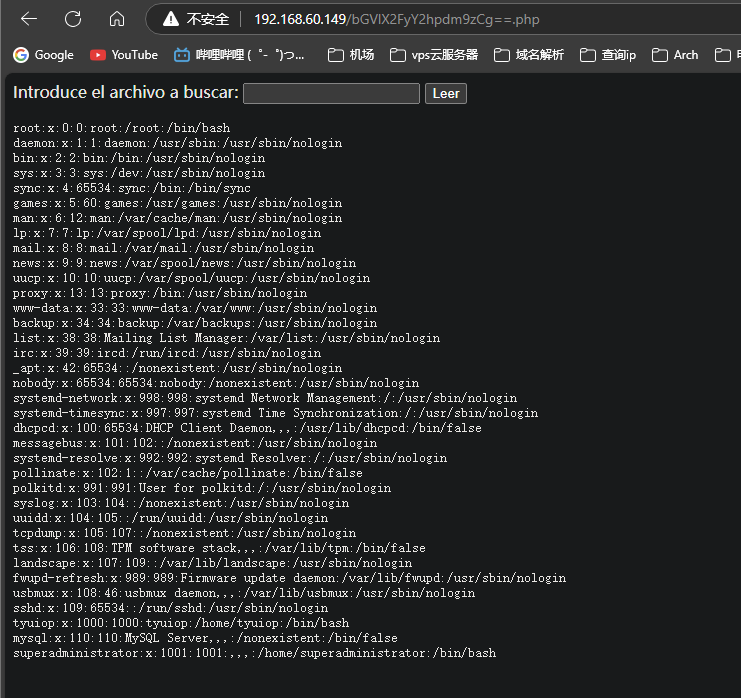Viewport: 741px width, 698px height.
Task: Click the tyuiop user entry line
Action: (x=181, y=623)
